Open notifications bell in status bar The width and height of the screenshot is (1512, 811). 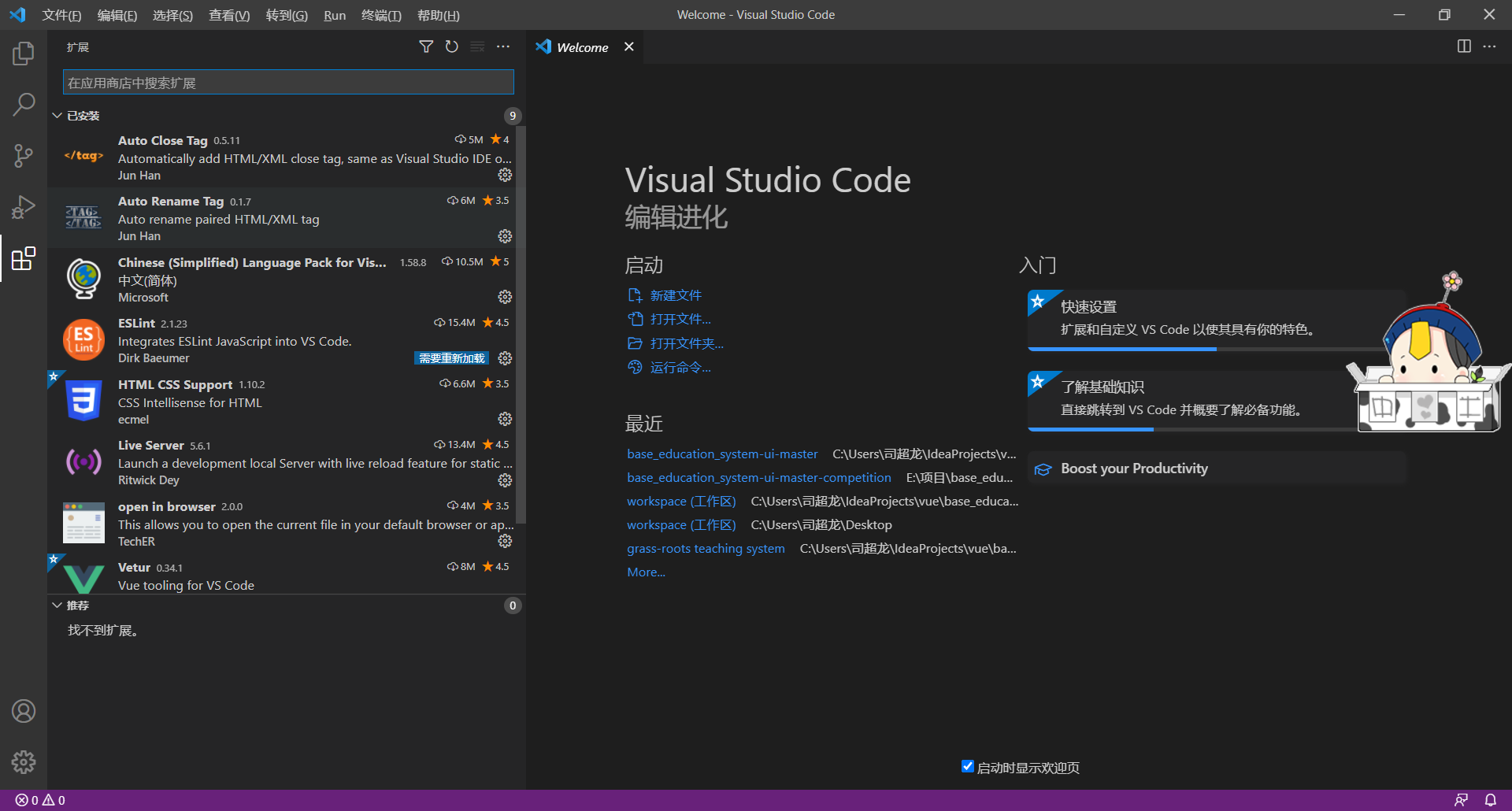[1490, 800]
